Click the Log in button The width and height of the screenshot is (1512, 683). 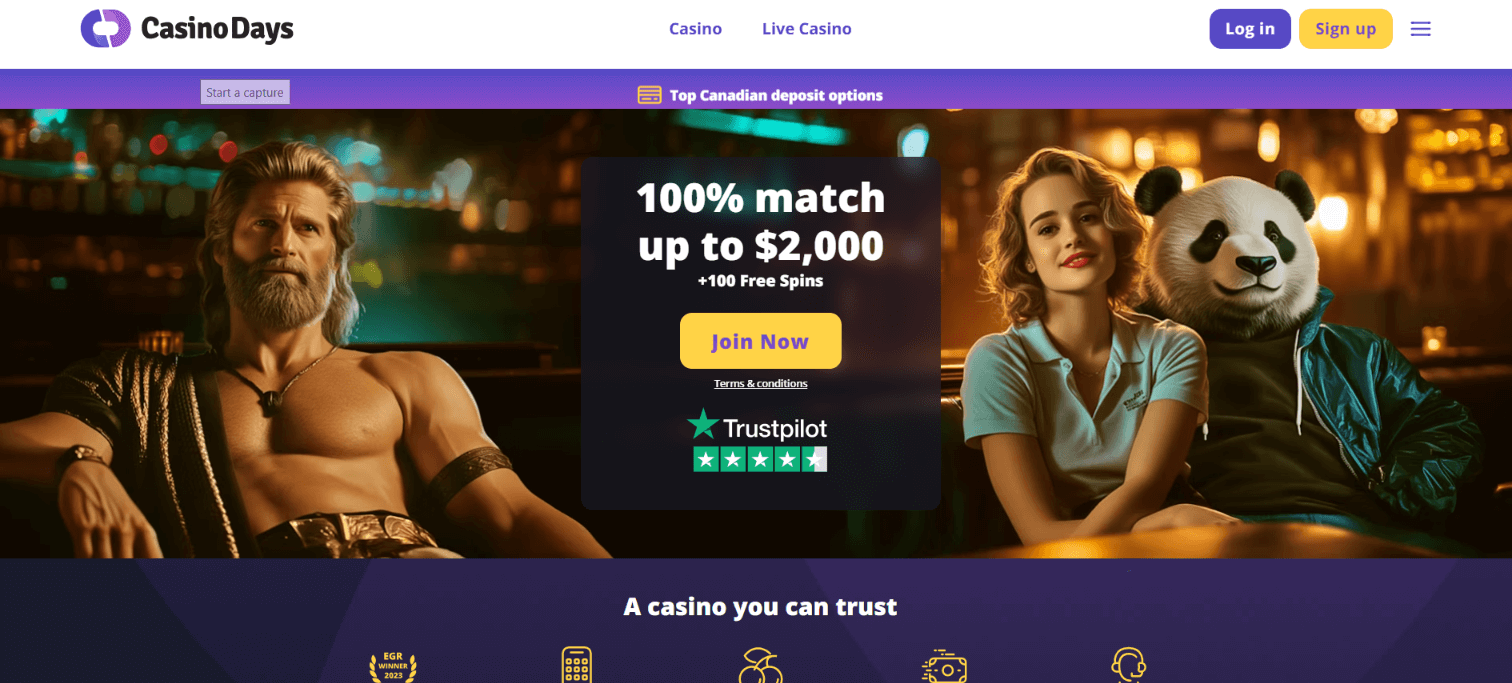click(x=1250, y=29)
